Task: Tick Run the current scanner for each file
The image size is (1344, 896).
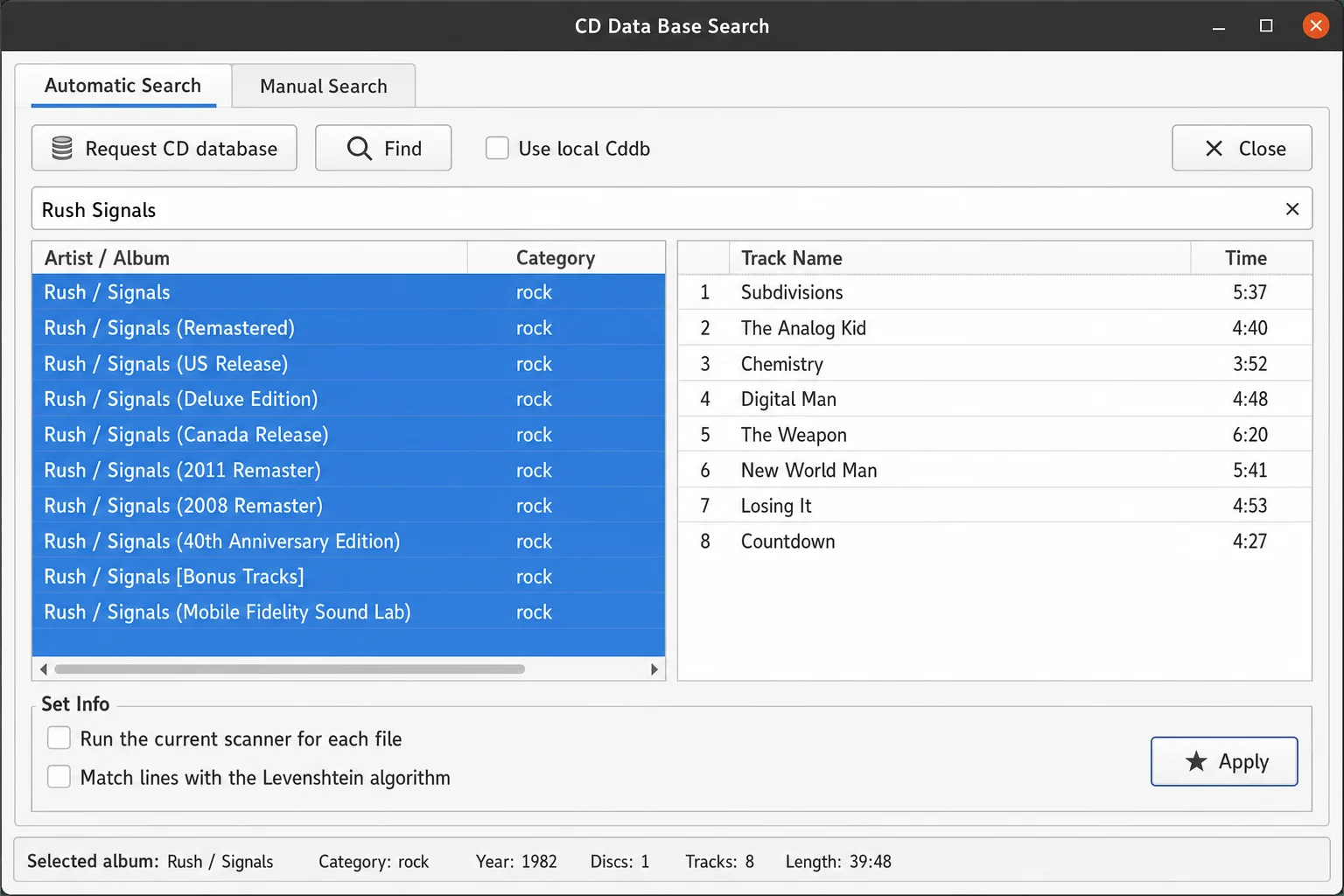Action: [x=59, y=738]
